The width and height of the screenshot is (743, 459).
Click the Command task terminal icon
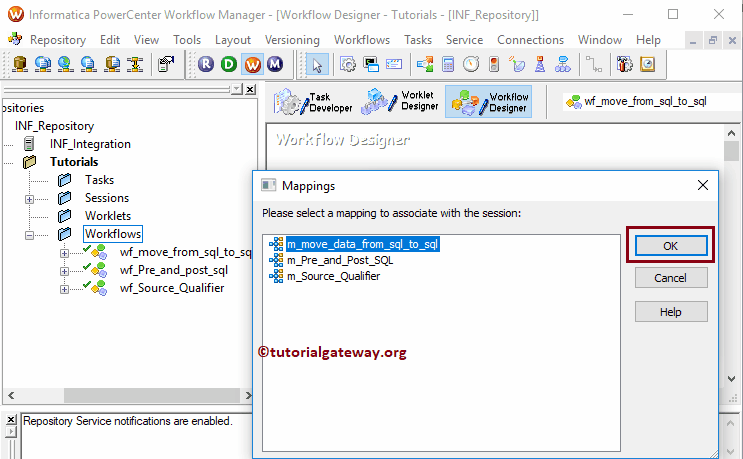371,63
